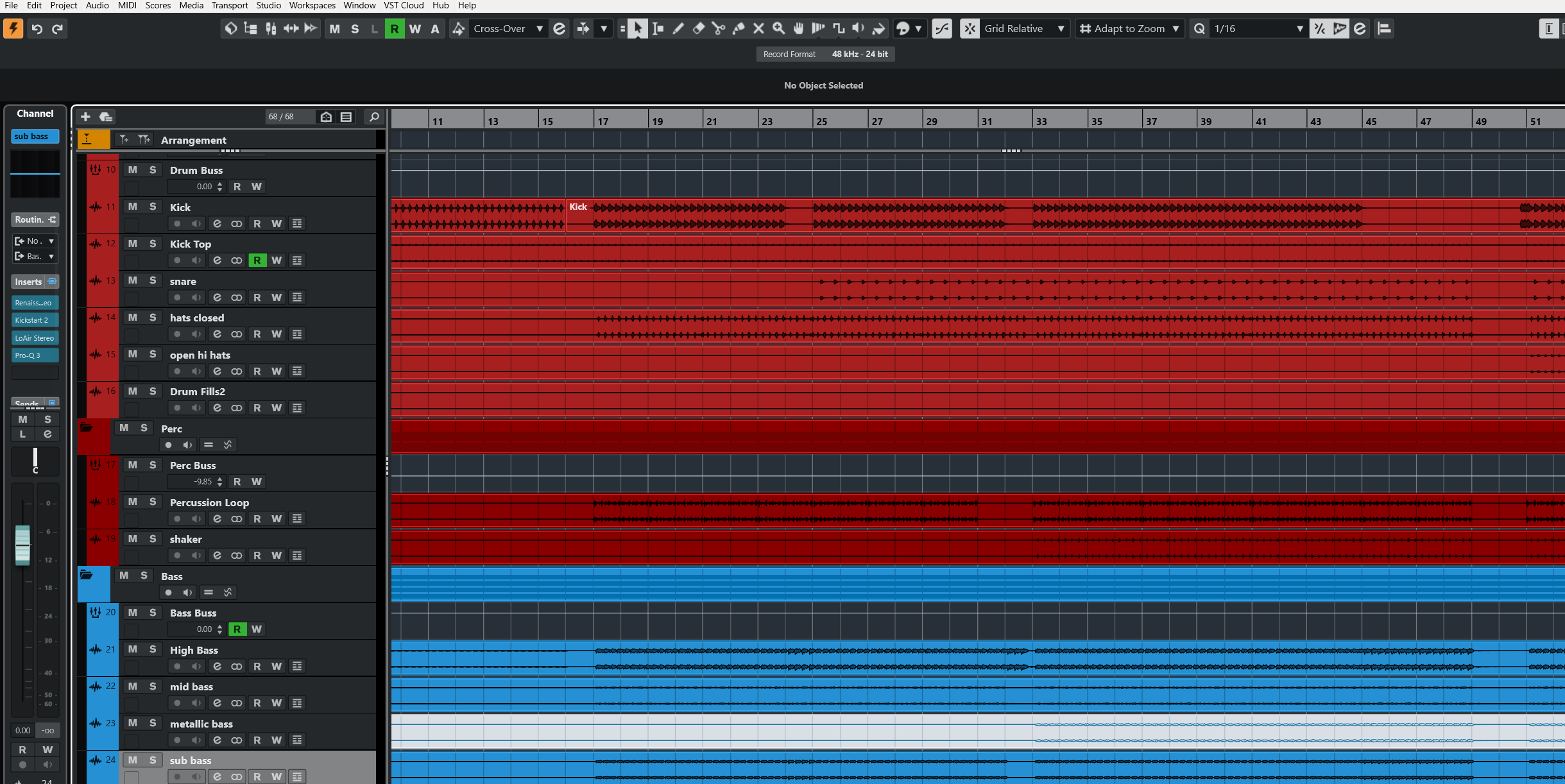Open track search magnifier icon
This screenshot has height=784, width=1565.
pyautogui.click(x=374, y=116)
